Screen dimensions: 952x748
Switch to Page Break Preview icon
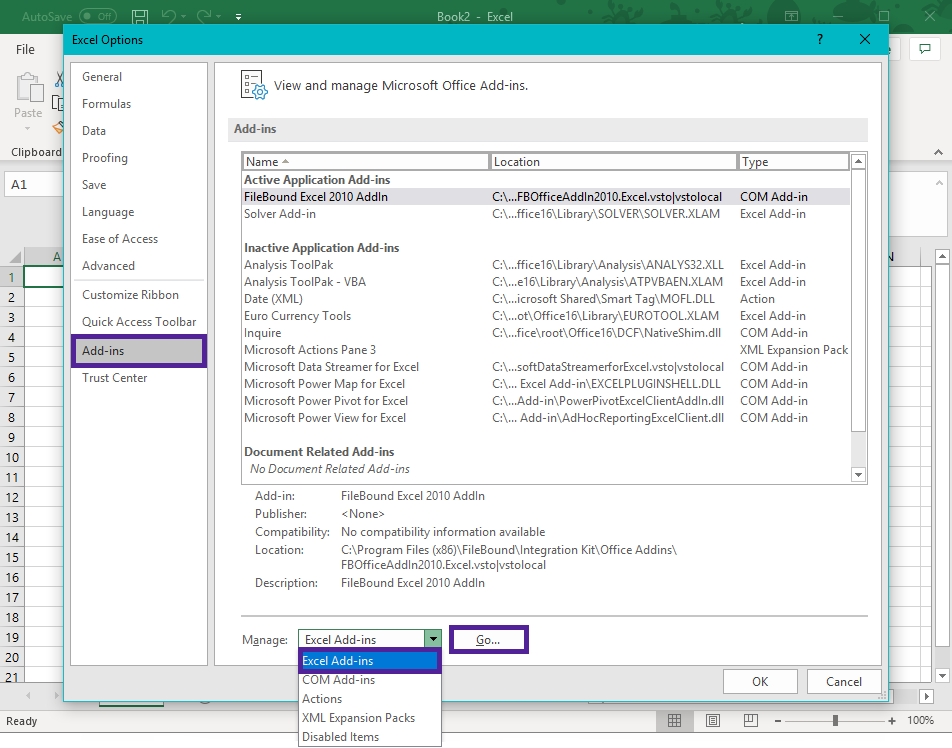[x=751, y=721]
